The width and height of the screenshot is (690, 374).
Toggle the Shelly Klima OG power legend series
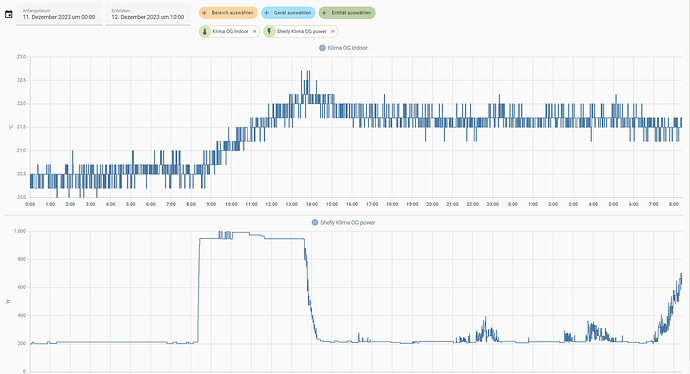coord(343,223)
